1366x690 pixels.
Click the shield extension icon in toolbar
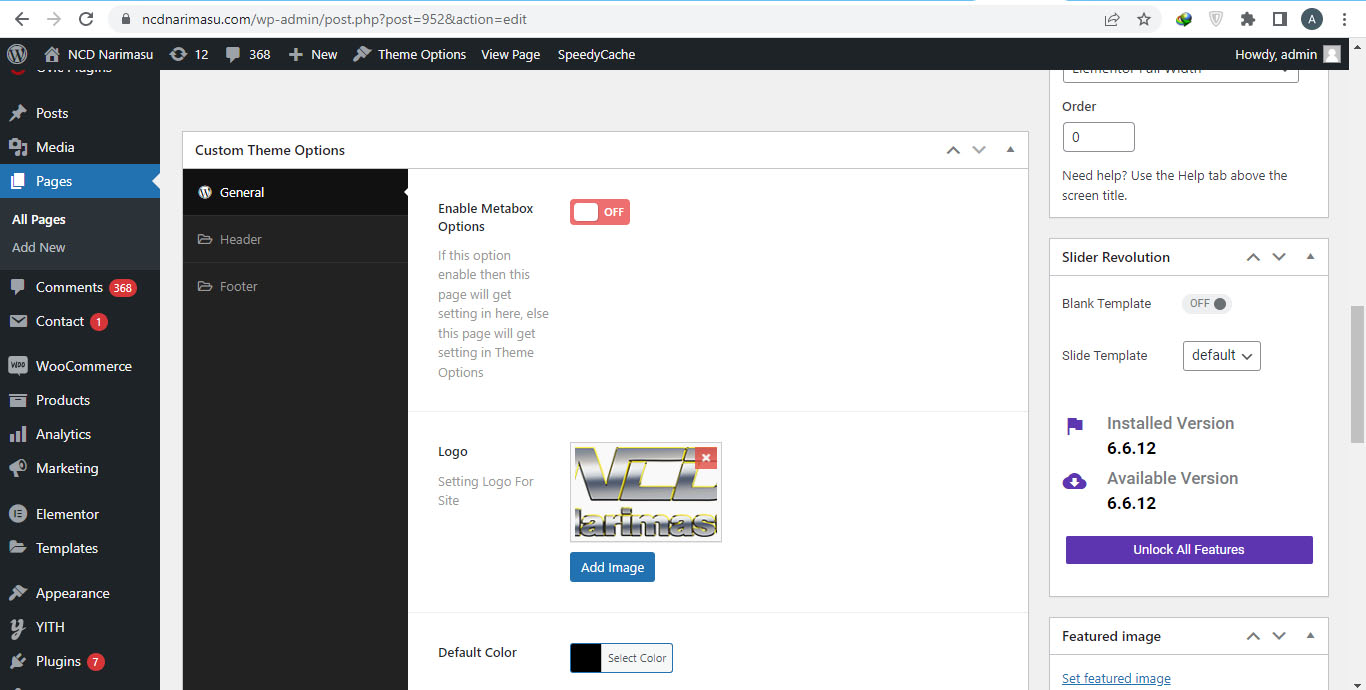1216,19
